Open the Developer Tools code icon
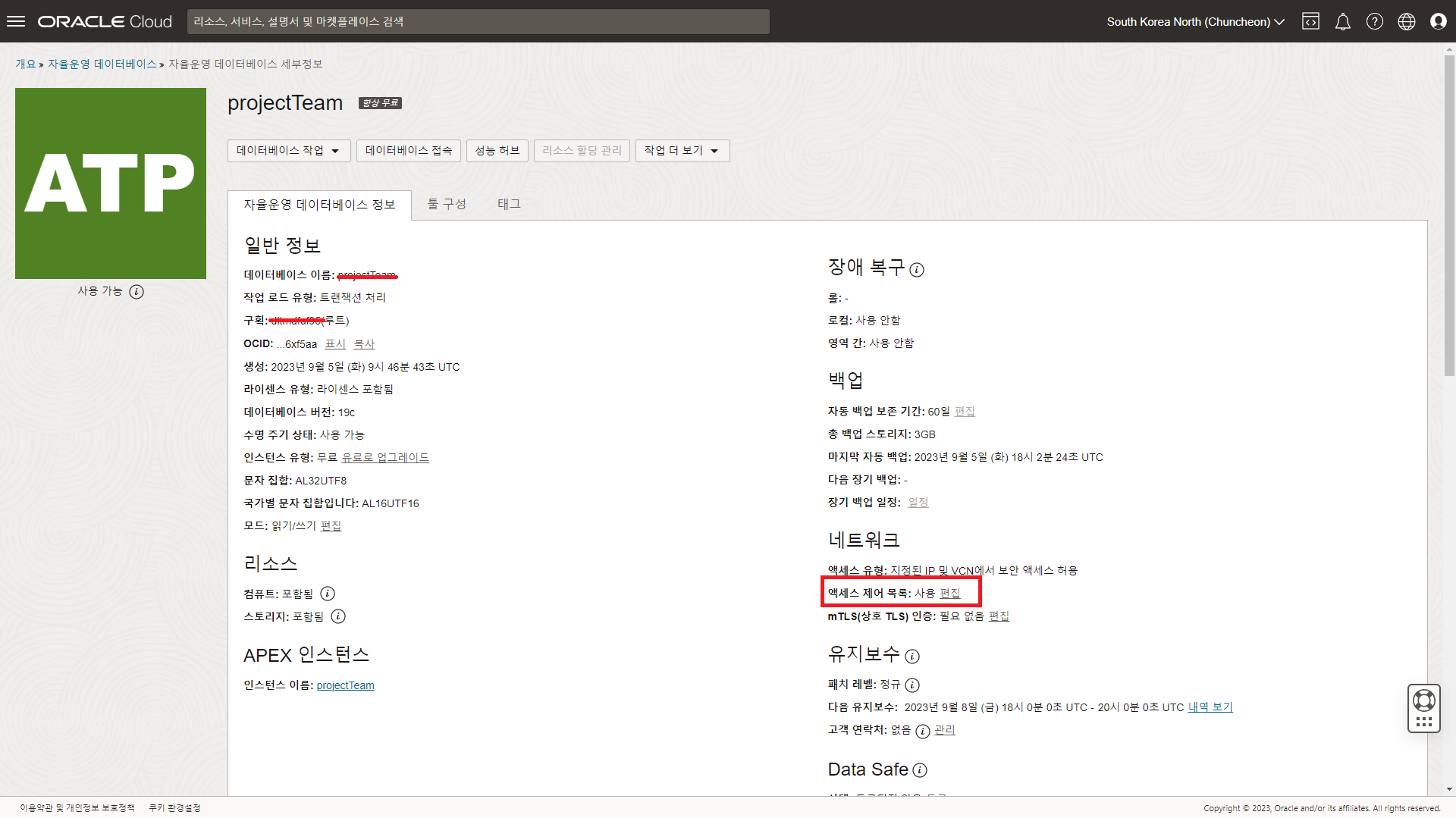The height and width of the screenshot is (818, 1456). click(1311, 21)
